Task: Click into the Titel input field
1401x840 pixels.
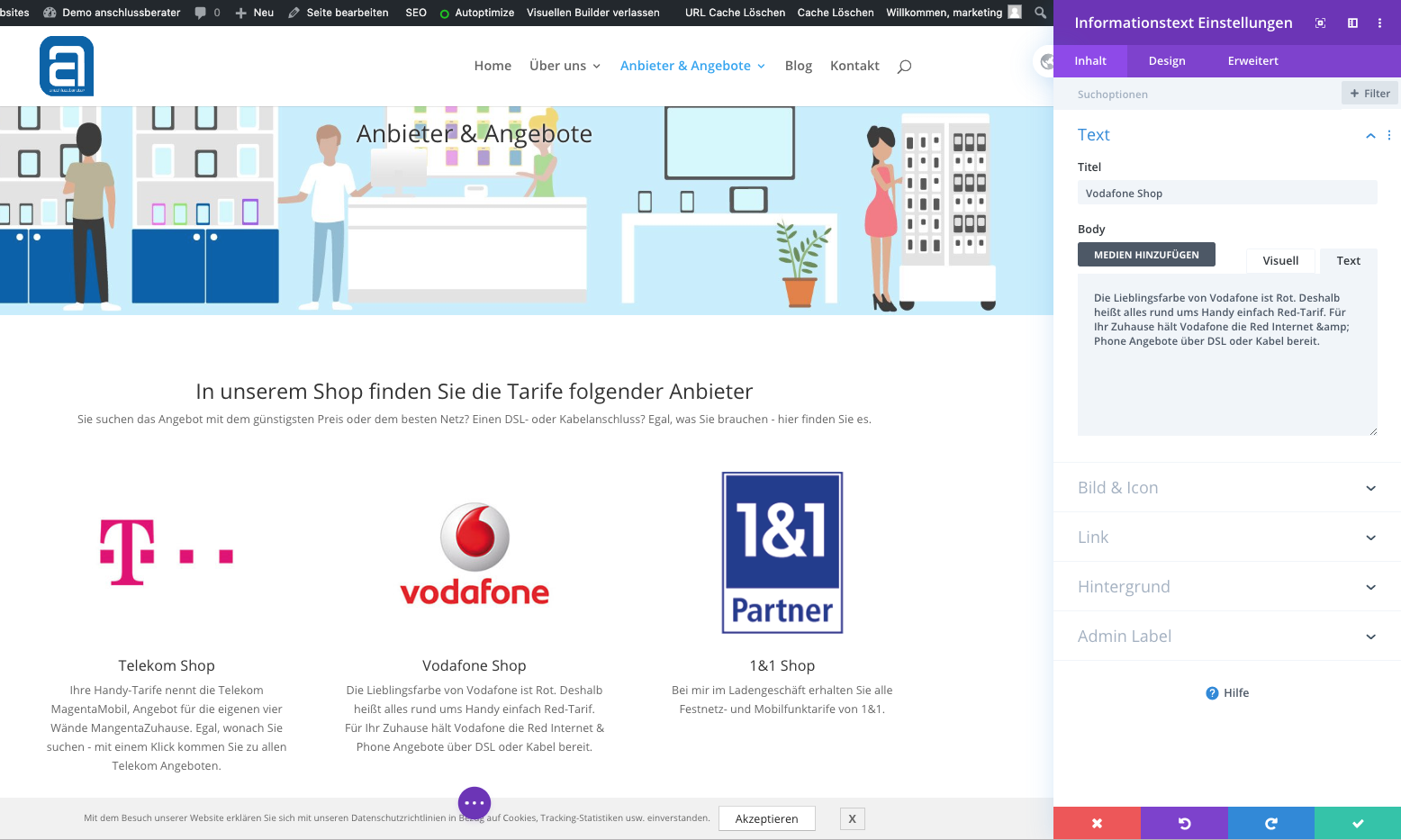Action: point(1227,193)
